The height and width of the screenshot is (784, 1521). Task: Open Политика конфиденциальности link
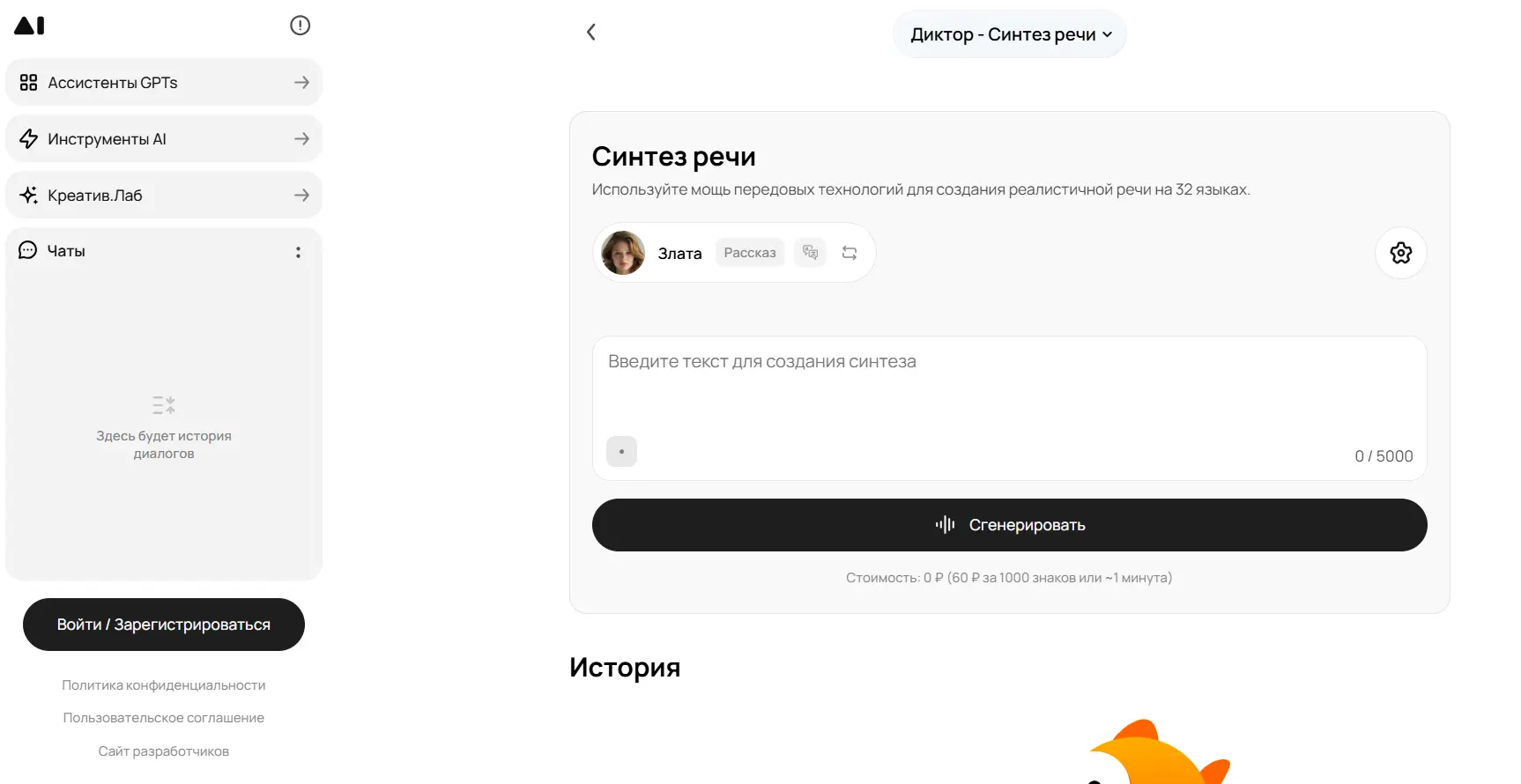(164, 685)
